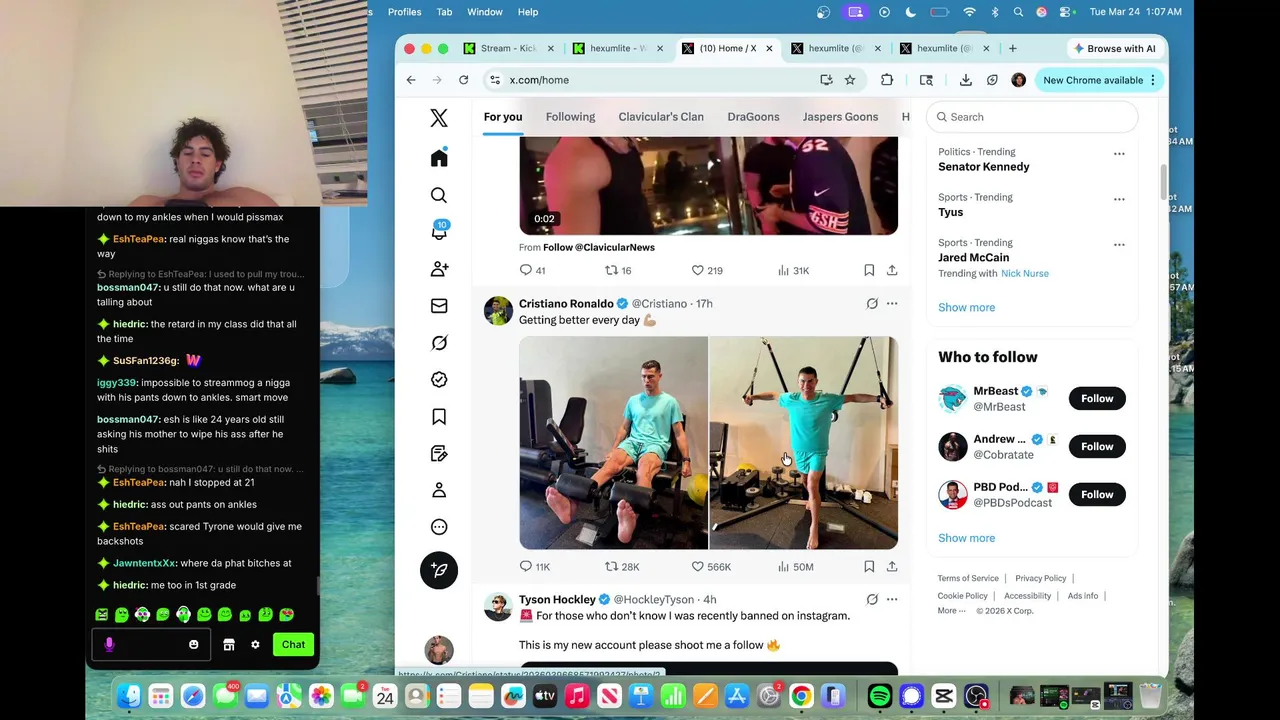Screen dimensions: 1280x720
Task: Open Notifications bell showing 10
Action: pyautogui.click(x=439, y=231)
